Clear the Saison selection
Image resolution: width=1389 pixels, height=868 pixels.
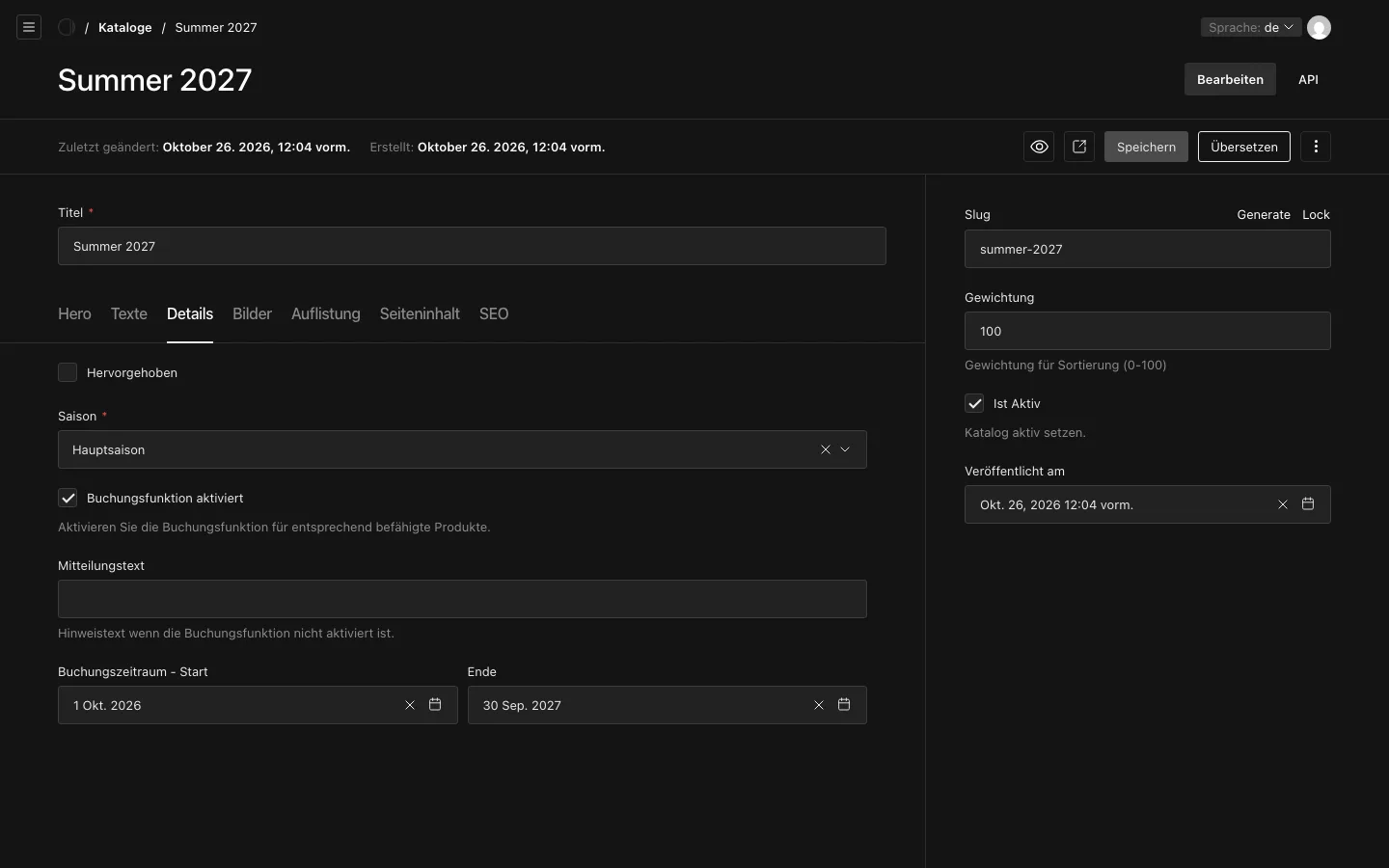pos(826,449)
